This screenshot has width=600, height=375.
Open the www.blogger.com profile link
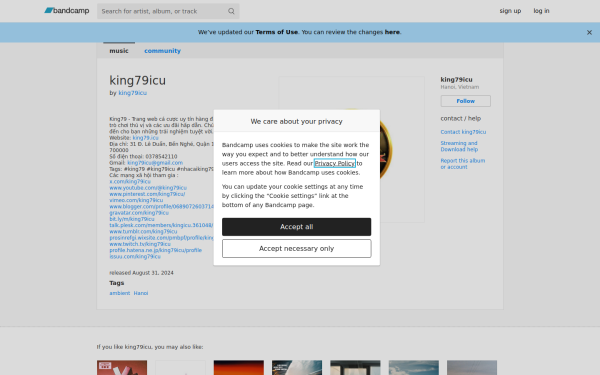pyautogui.click(x=161, y=207)
